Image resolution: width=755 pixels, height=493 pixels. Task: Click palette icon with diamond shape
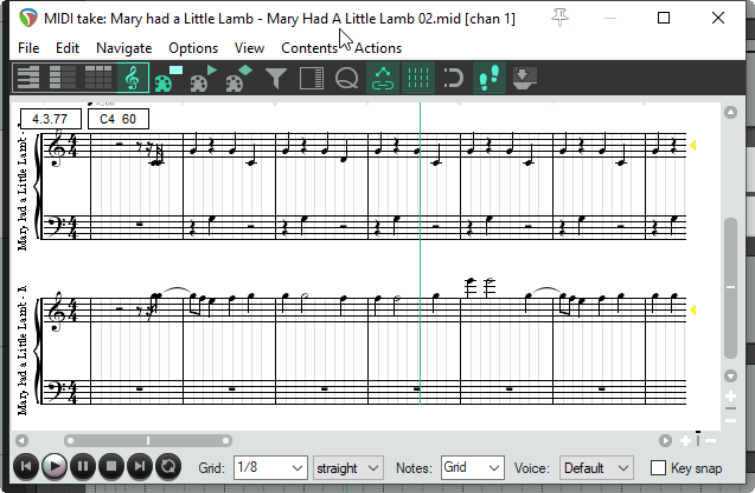(238, 78)
